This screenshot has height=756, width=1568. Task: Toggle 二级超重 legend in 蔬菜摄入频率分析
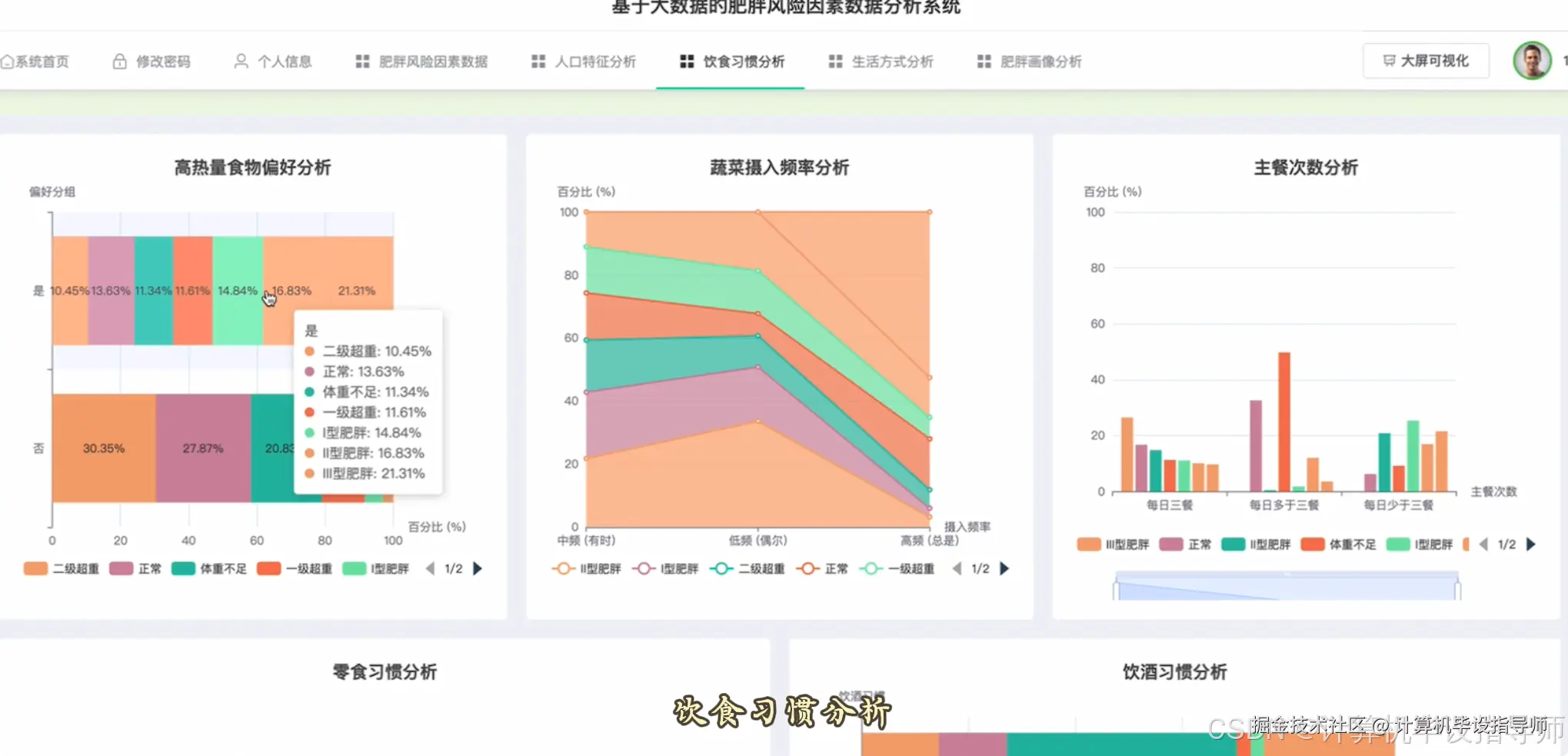point(747,568)
